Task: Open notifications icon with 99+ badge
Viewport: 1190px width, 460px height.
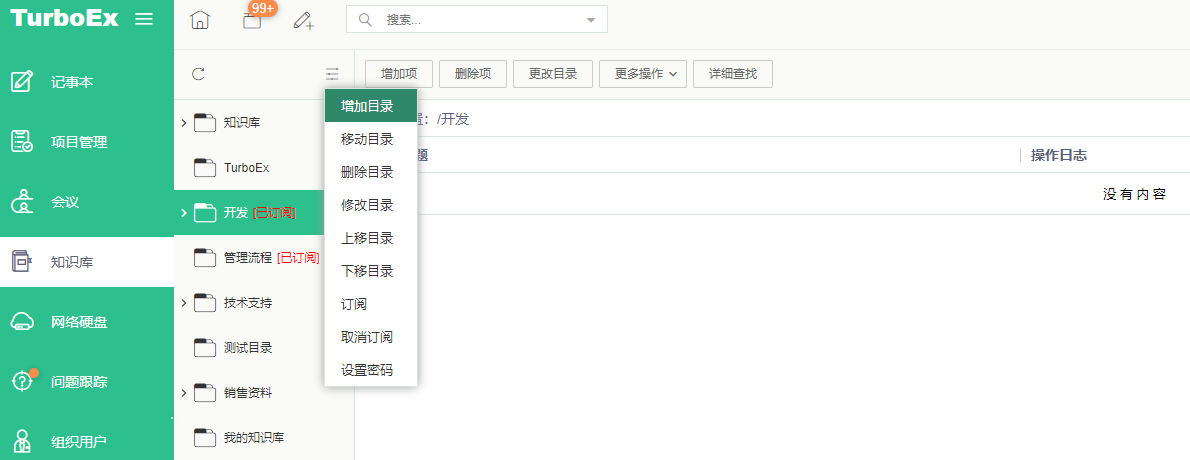Action: [x=252, y=20]
